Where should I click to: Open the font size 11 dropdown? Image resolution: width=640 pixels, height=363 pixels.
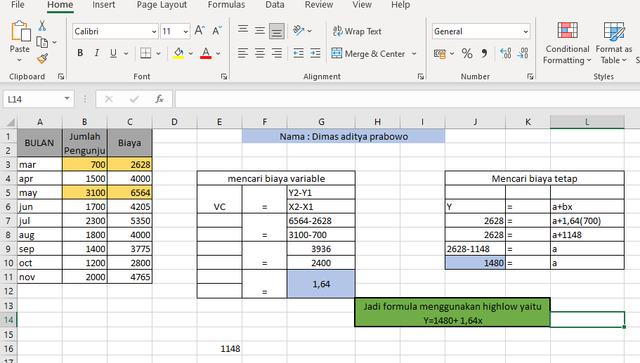186,31
